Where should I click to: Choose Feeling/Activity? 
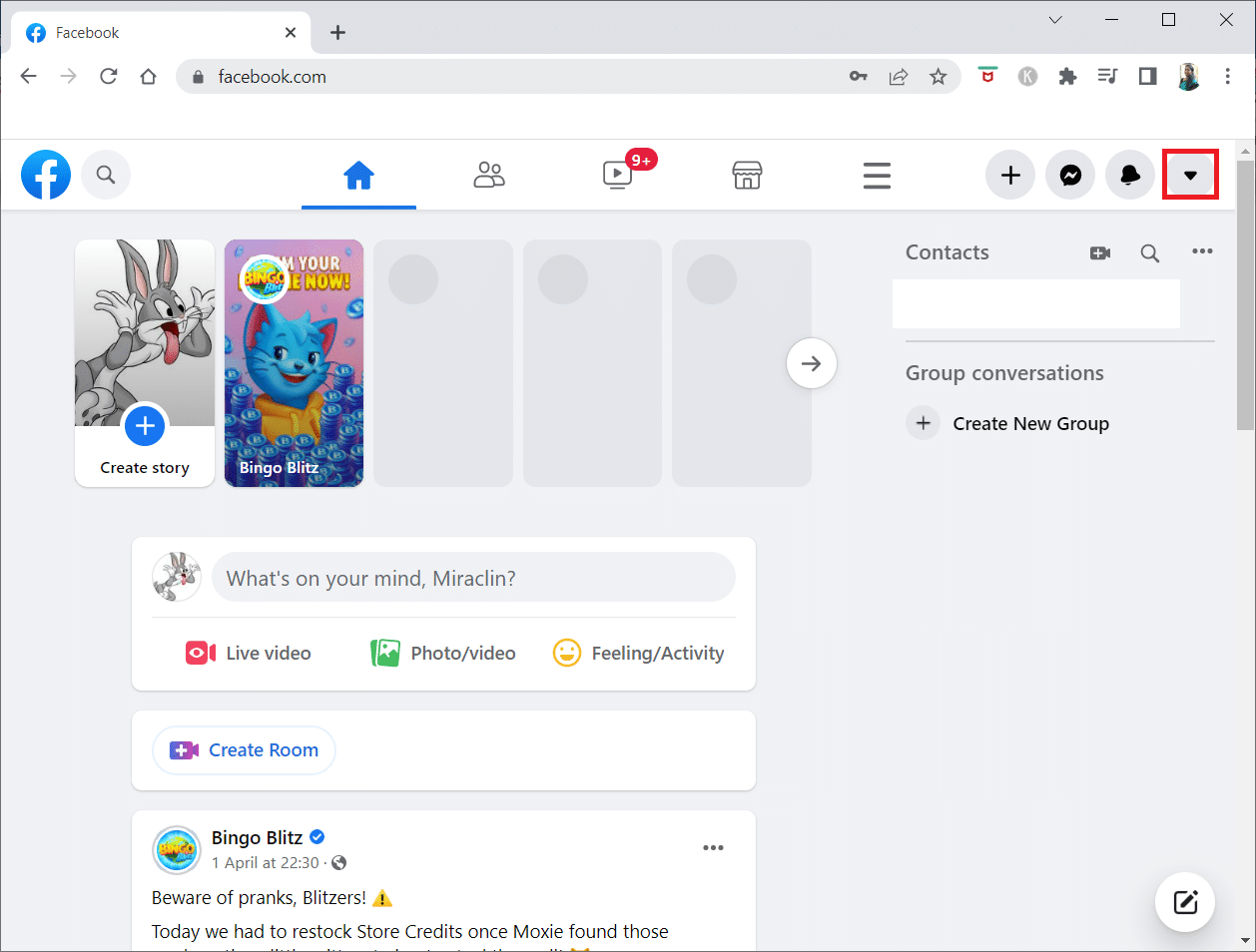click(x=638, y=653)
